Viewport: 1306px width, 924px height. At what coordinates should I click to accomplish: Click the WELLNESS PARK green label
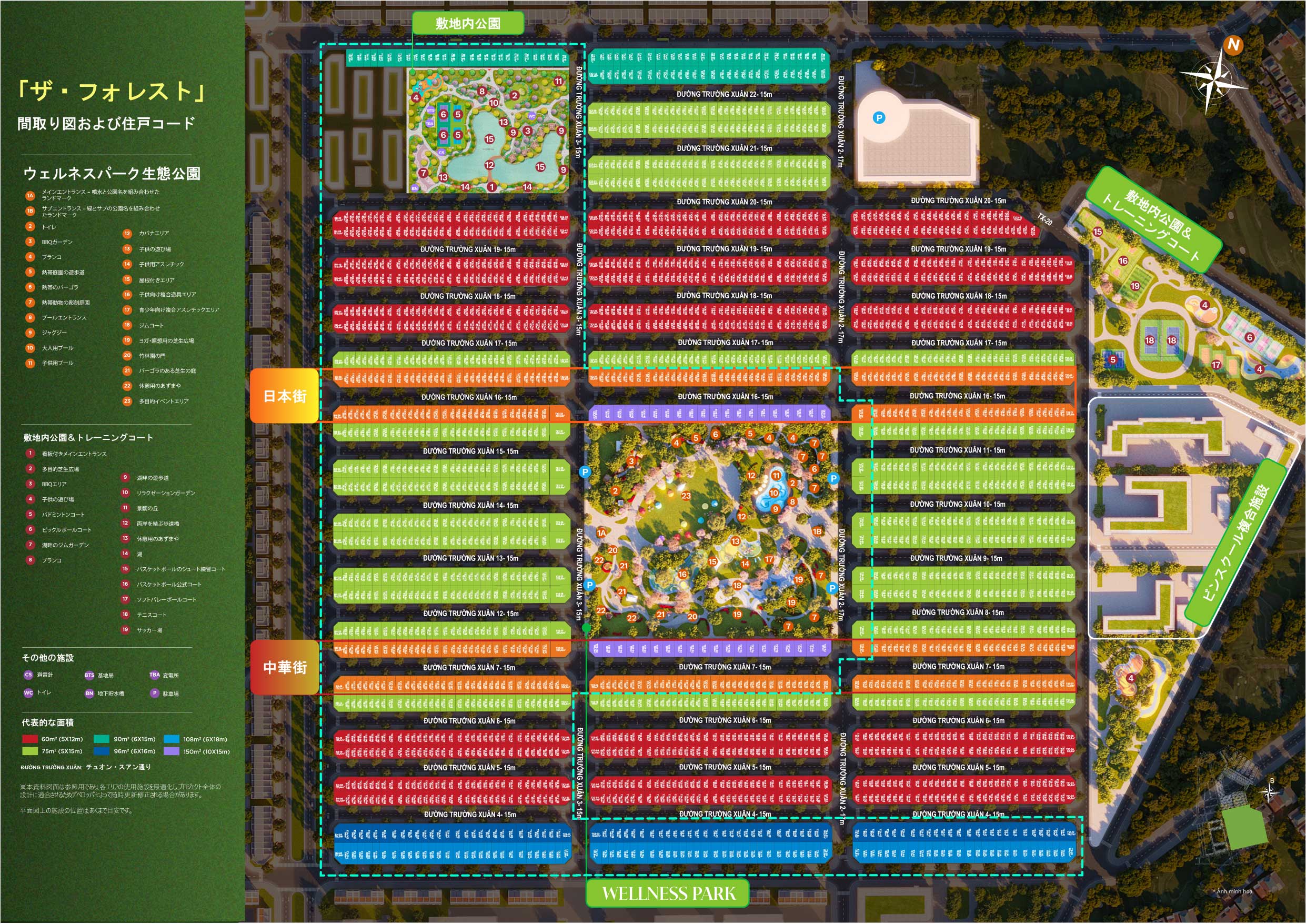[668, 893]
